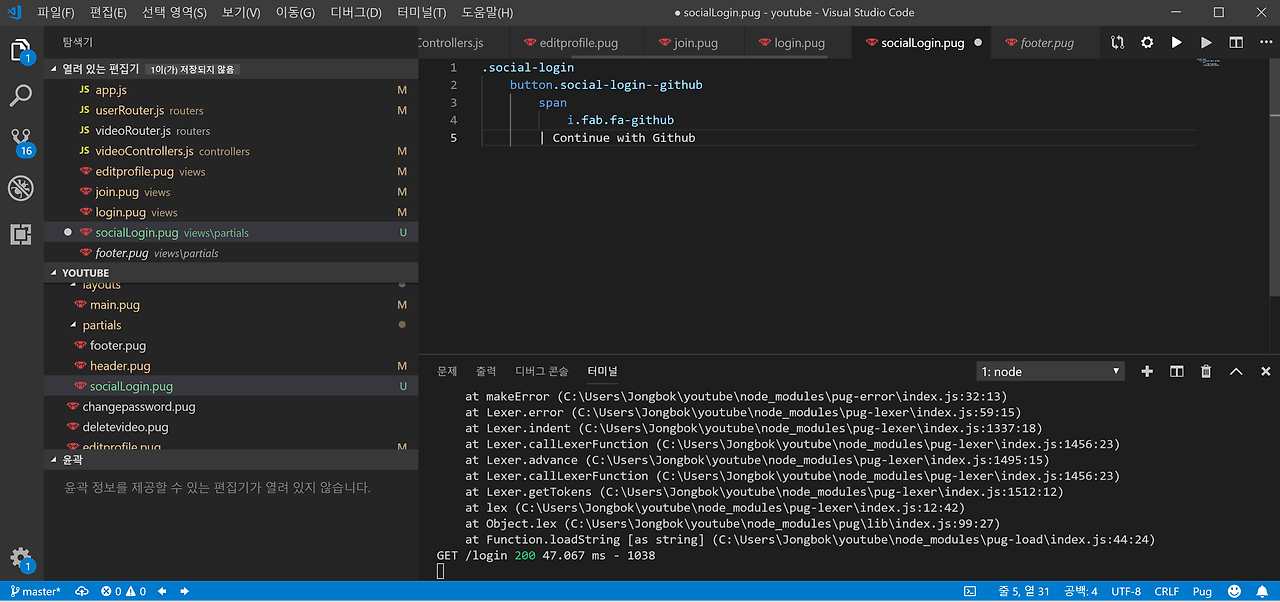This screenshot has width=1280, height=602.
Task: Open the 파일(F) menu
Action: pyautogui.click(x=55, y=13)
